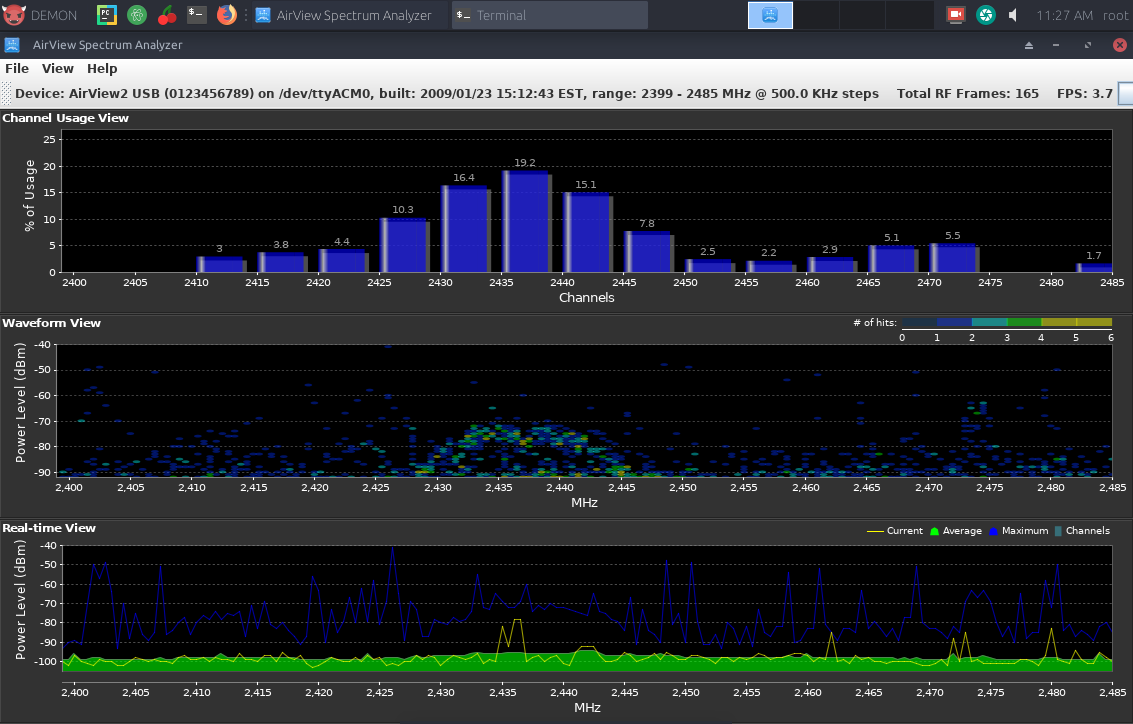Image resolution: width=1133 pixels, height=724 pixels.
Task: Maximize the AirView Spectrum Analyzer window
Action: pos(1087,46)
